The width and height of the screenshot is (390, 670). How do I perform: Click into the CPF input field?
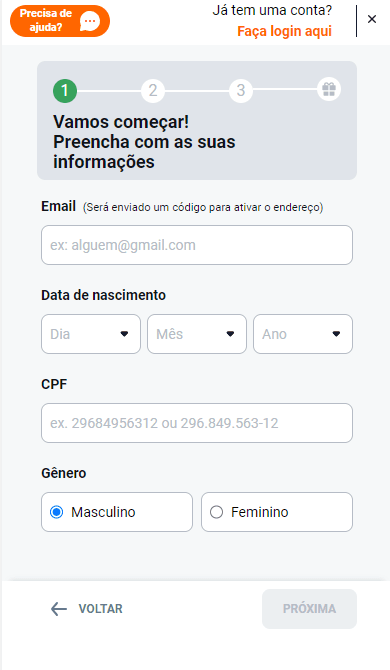coord(197,423)
